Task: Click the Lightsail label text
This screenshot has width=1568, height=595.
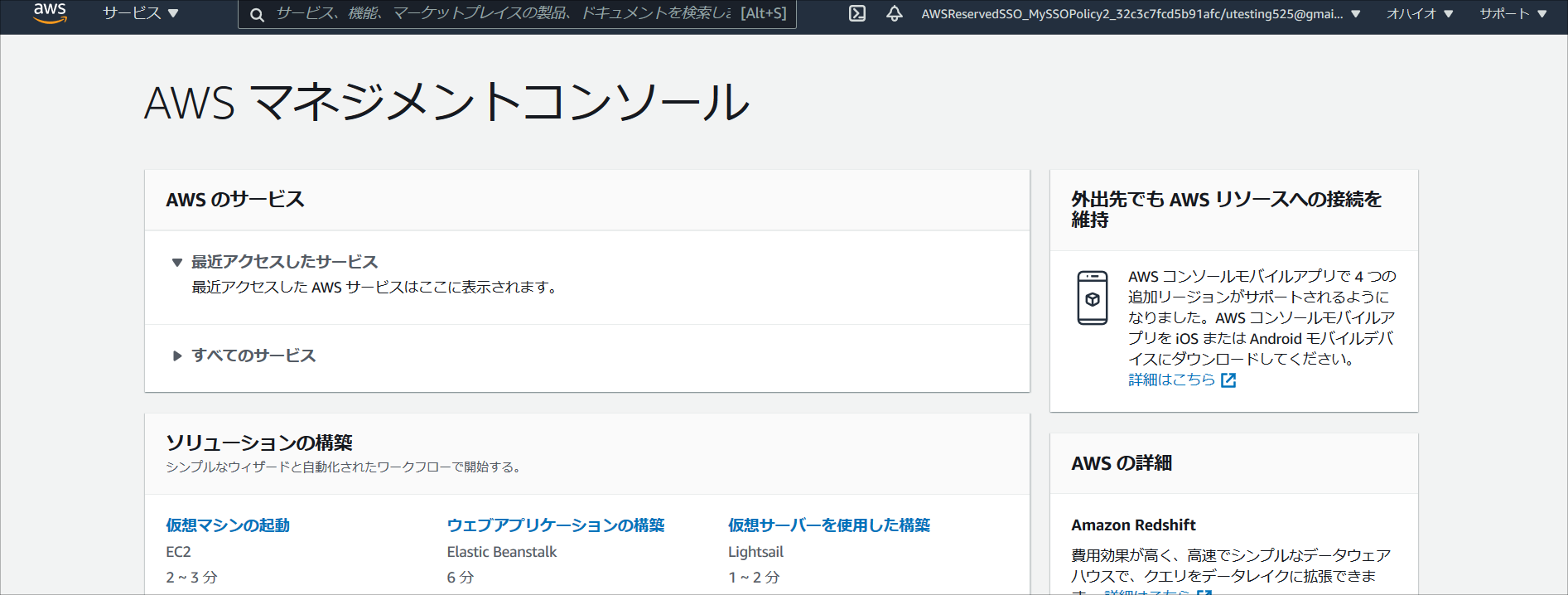Action: [x=755, y=552]
